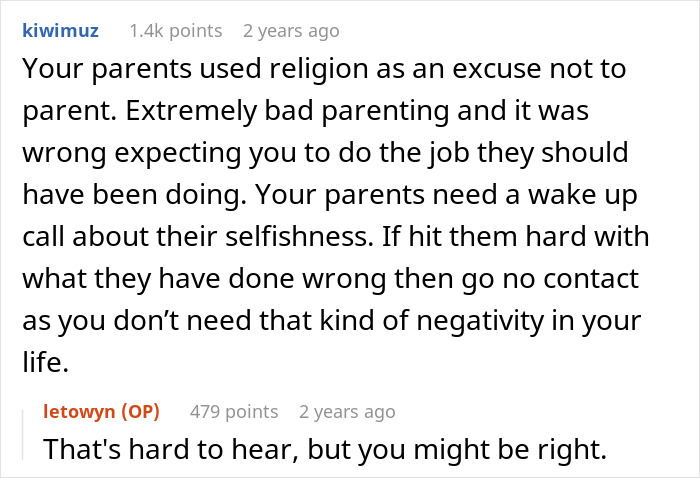
Task: Click the (OP) label beside letowyn
Action: pos(140,411)
